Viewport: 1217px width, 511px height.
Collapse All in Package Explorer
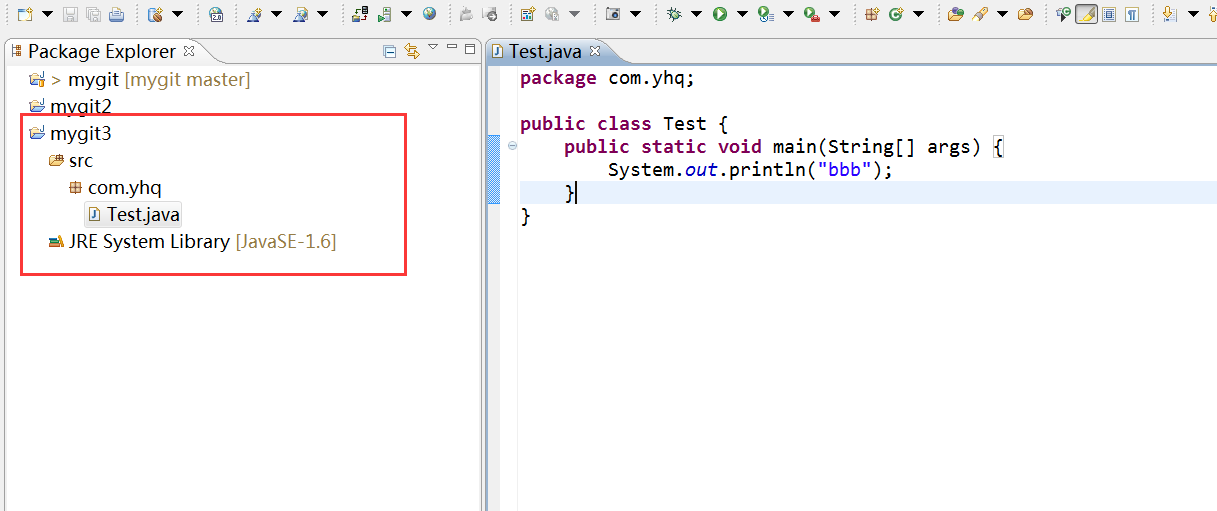pos(390,51)
